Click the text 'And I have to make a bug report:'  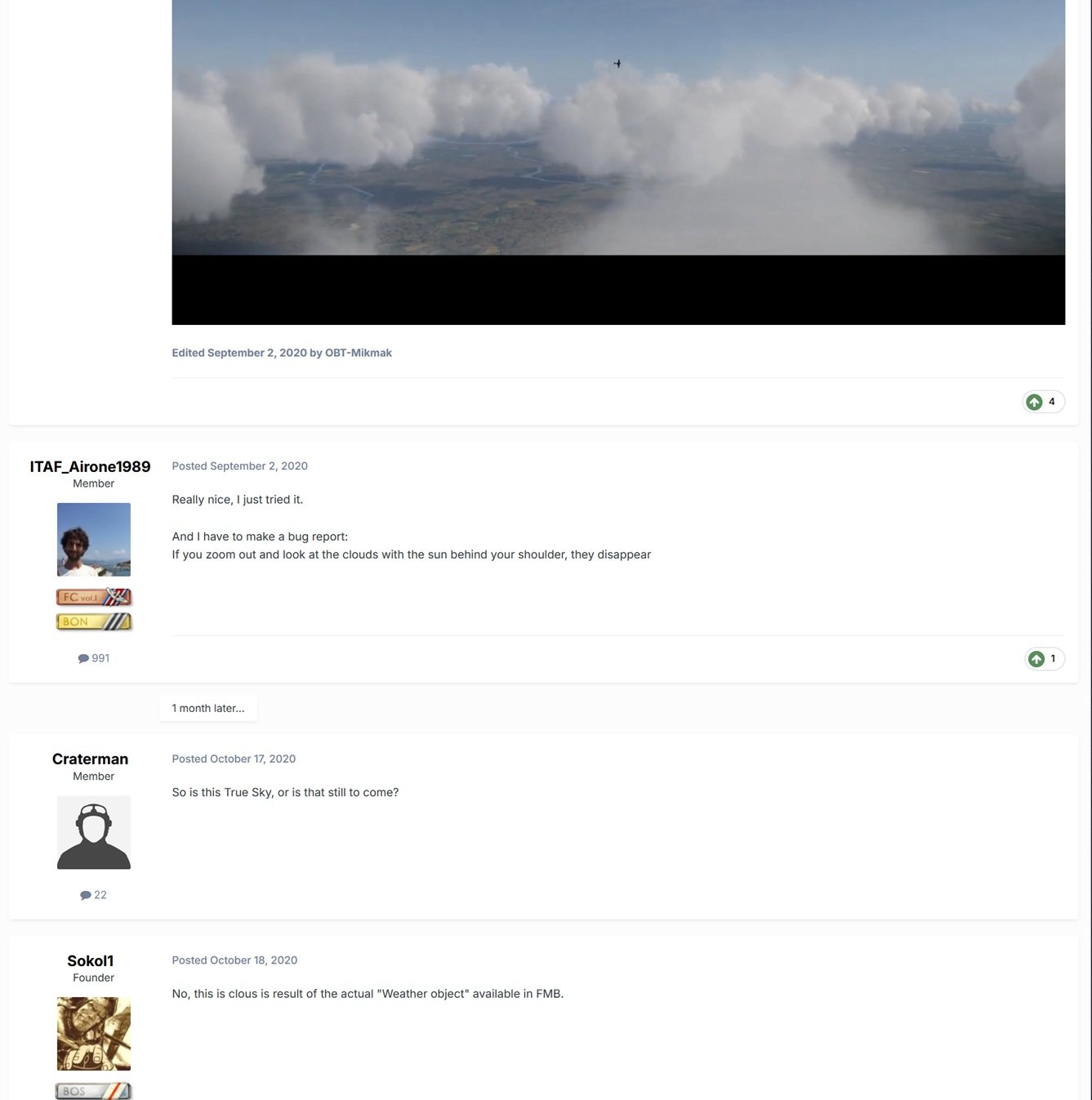tap(260, 537)
